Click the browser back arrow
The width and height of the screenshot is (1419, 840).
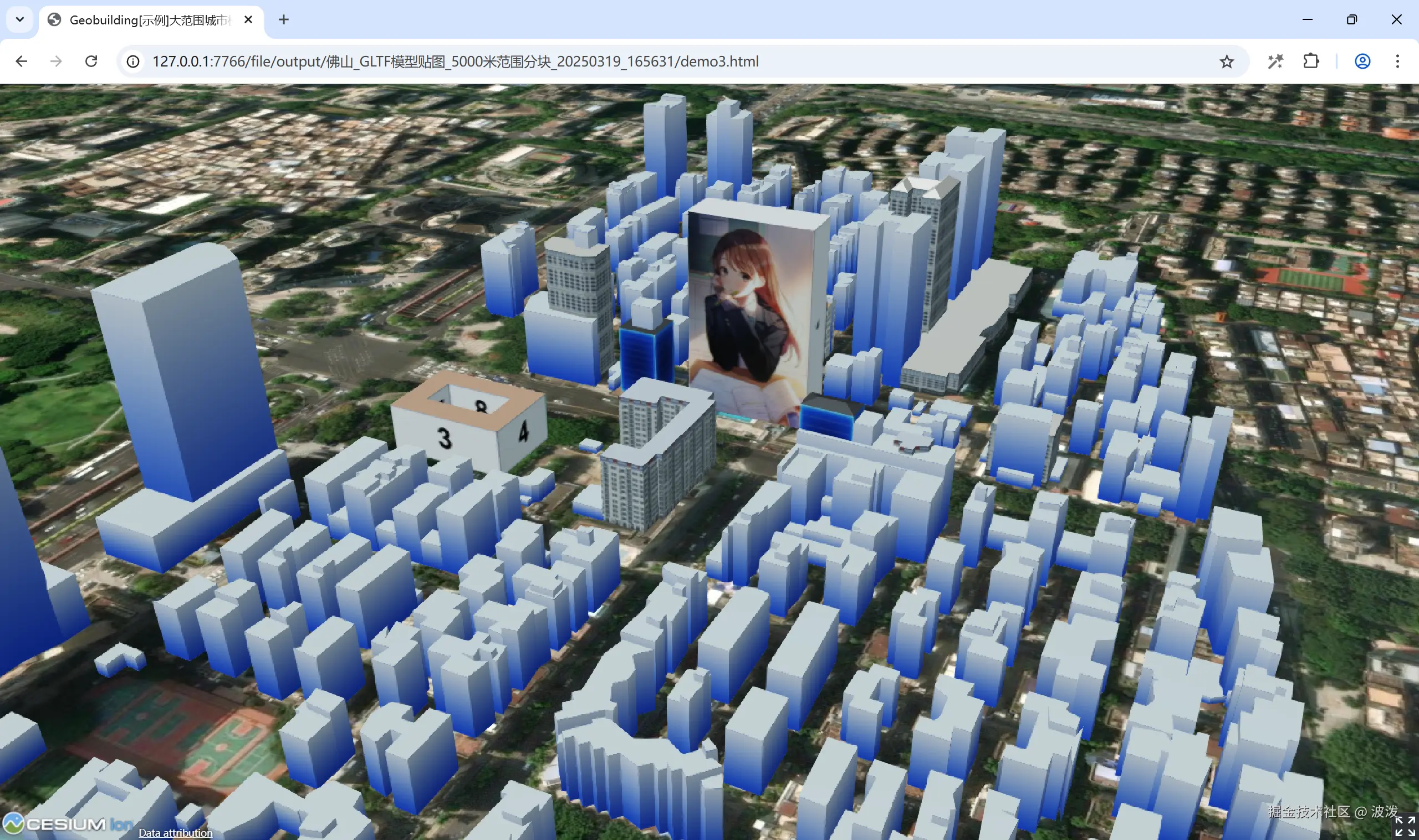[22, 61]
